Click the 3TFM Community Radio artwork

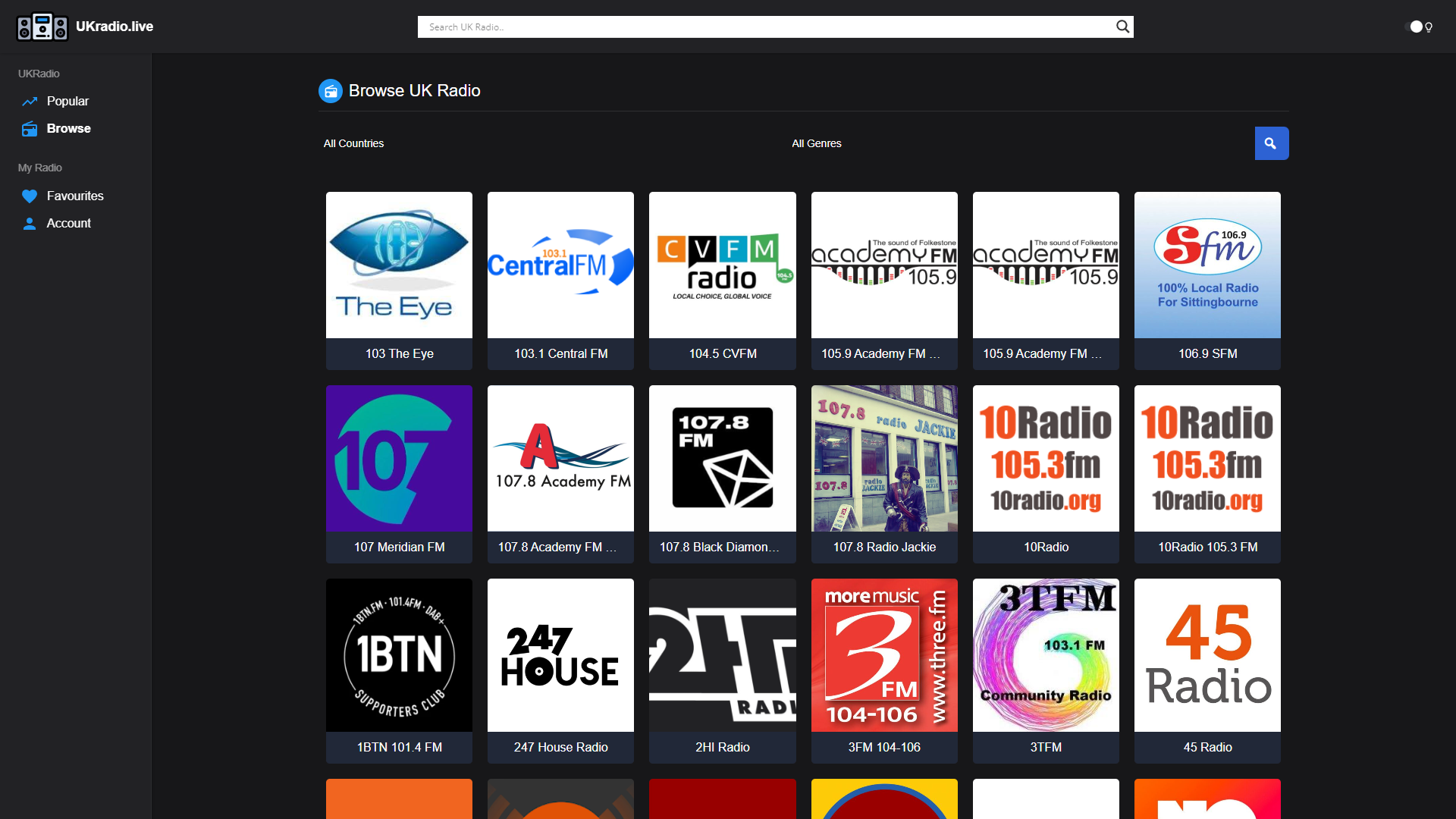coord(1045,654)
